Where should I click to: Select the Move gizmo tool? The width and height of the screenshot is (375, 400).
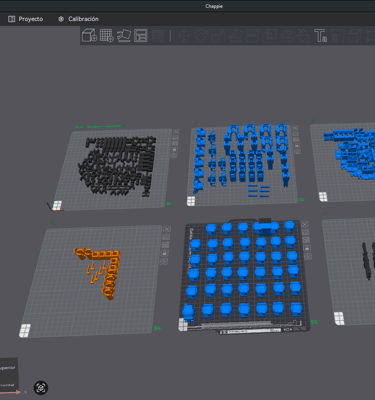coord(184,36)
